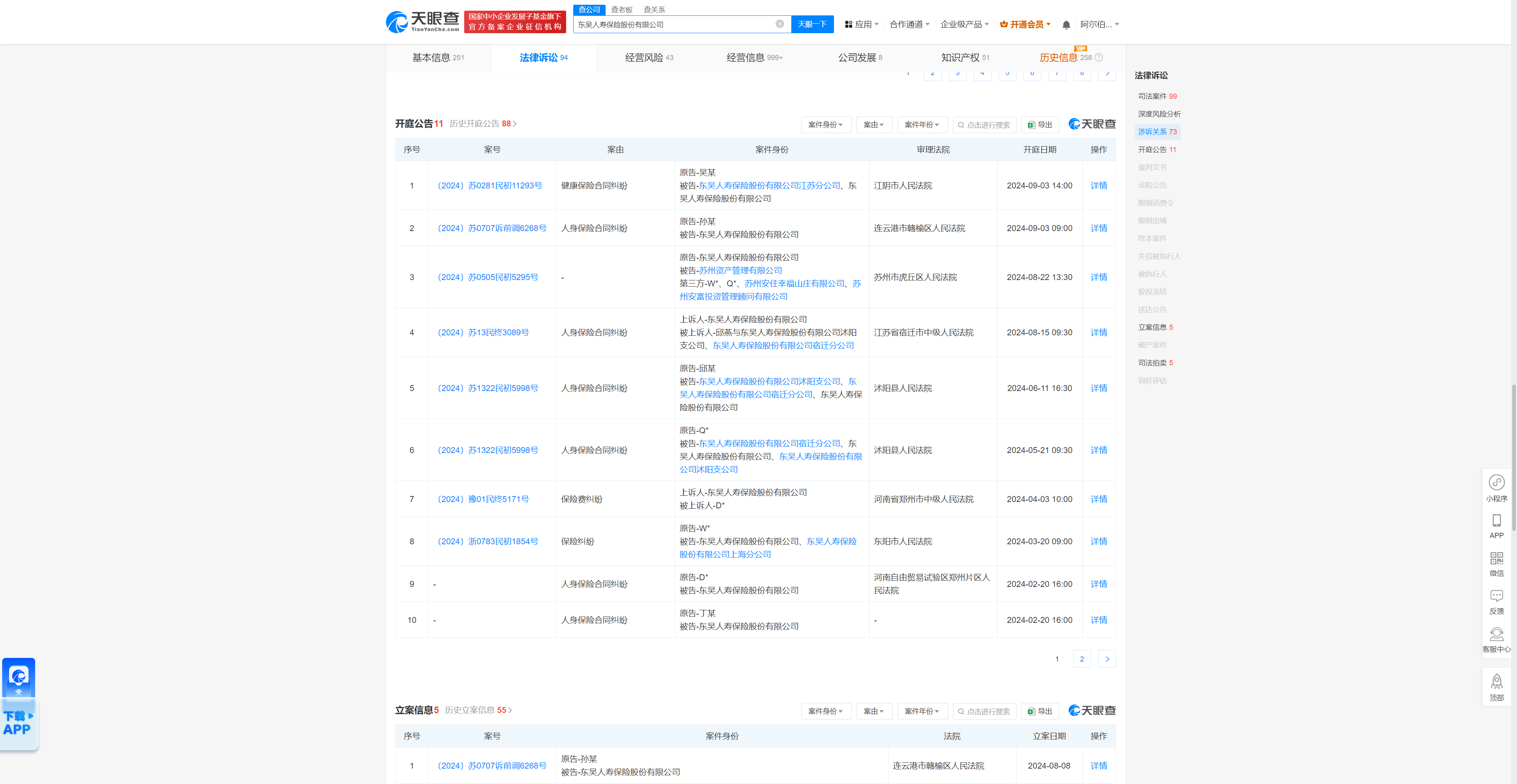Open the 企业级产品 dropdown menu
1517x784 pixels.
965,24
